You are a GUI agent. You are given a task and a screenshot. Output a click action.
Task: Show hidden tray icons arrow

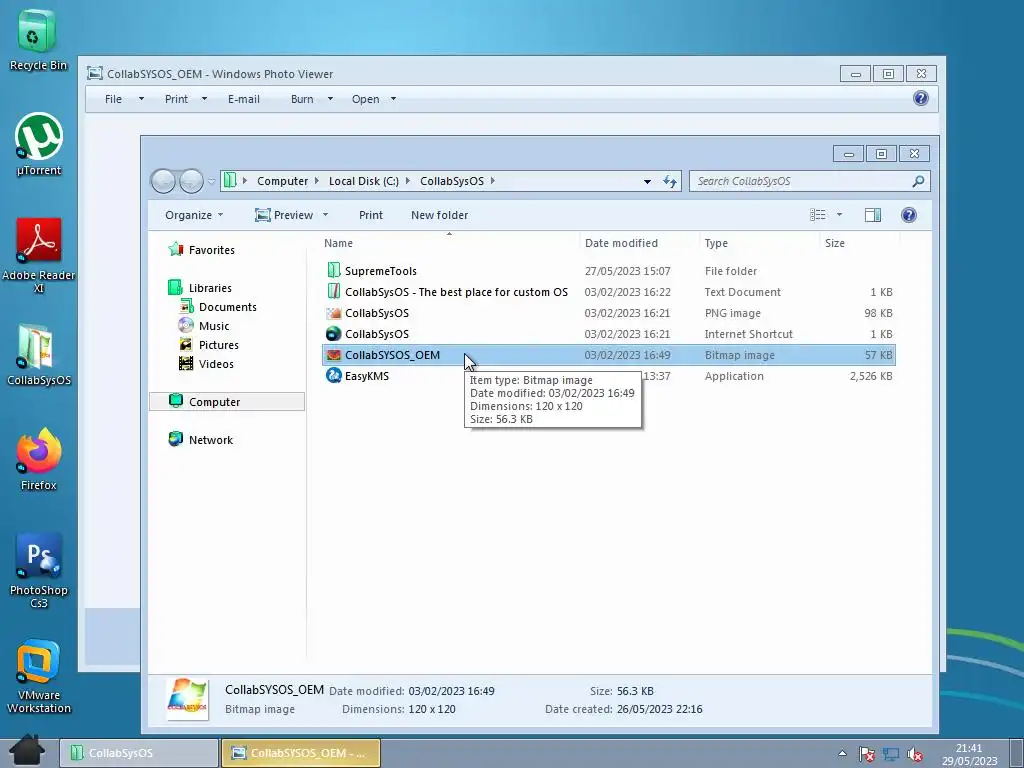click(x=842, y=753)
